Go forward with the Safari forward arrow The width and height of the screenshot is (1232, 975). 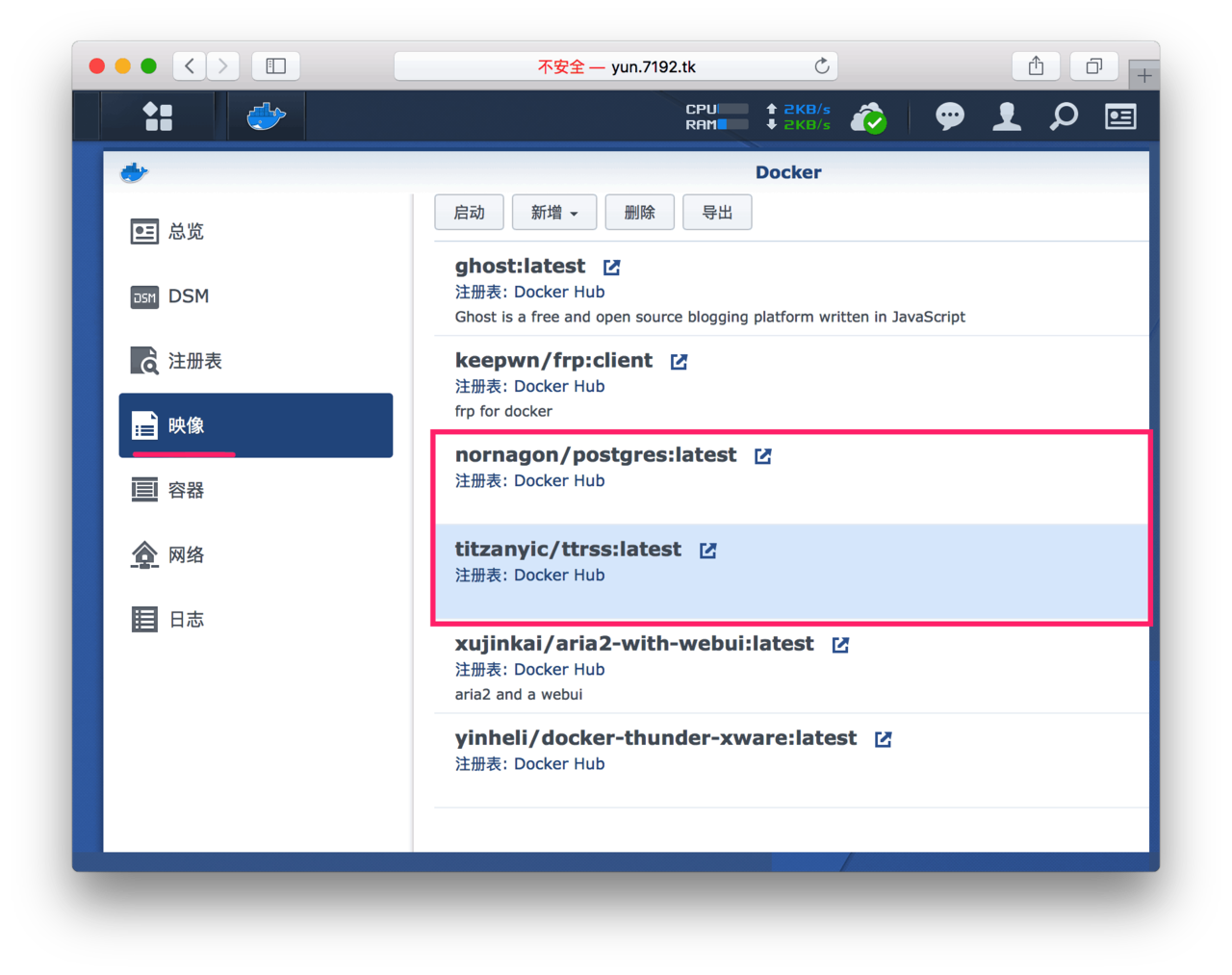tap(223, 65)
